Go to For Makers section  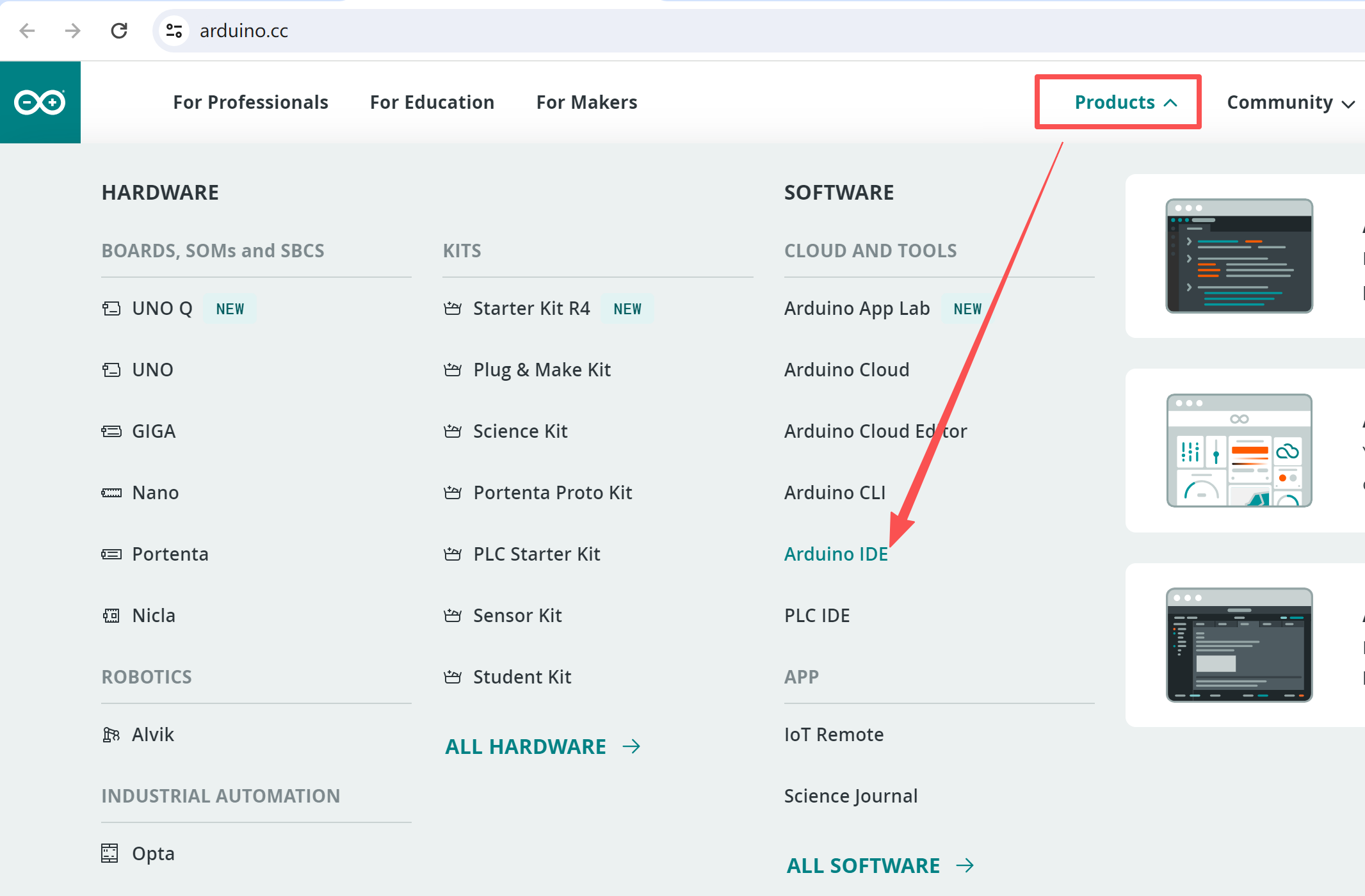[586, 102]
